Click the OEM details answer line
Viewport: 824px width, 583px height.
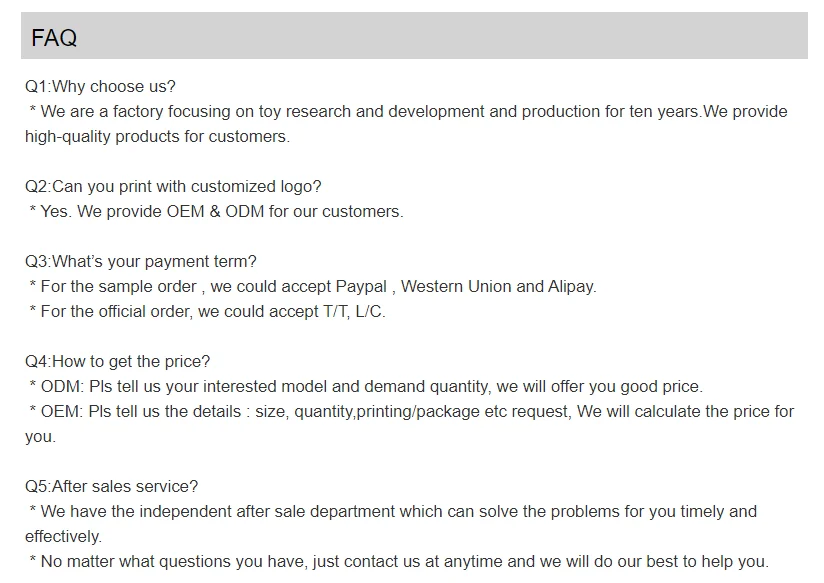[x=411, y=411]
